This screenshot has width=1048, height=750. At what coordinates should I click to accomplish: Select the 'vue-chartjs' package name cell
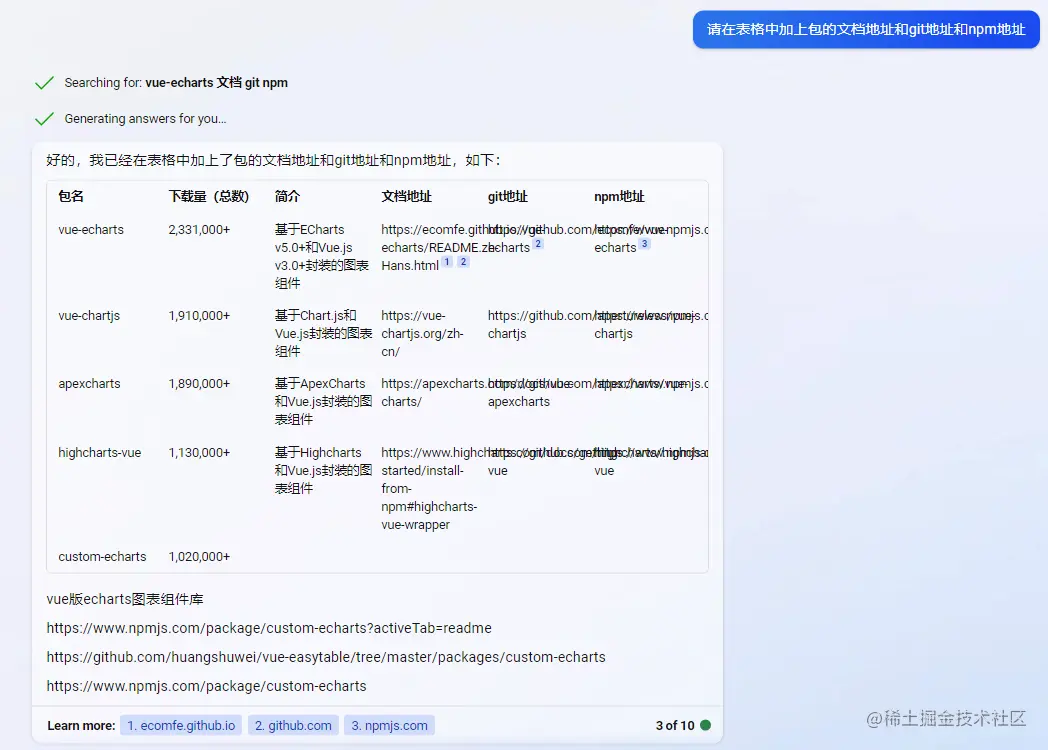[x=89, y=316]
